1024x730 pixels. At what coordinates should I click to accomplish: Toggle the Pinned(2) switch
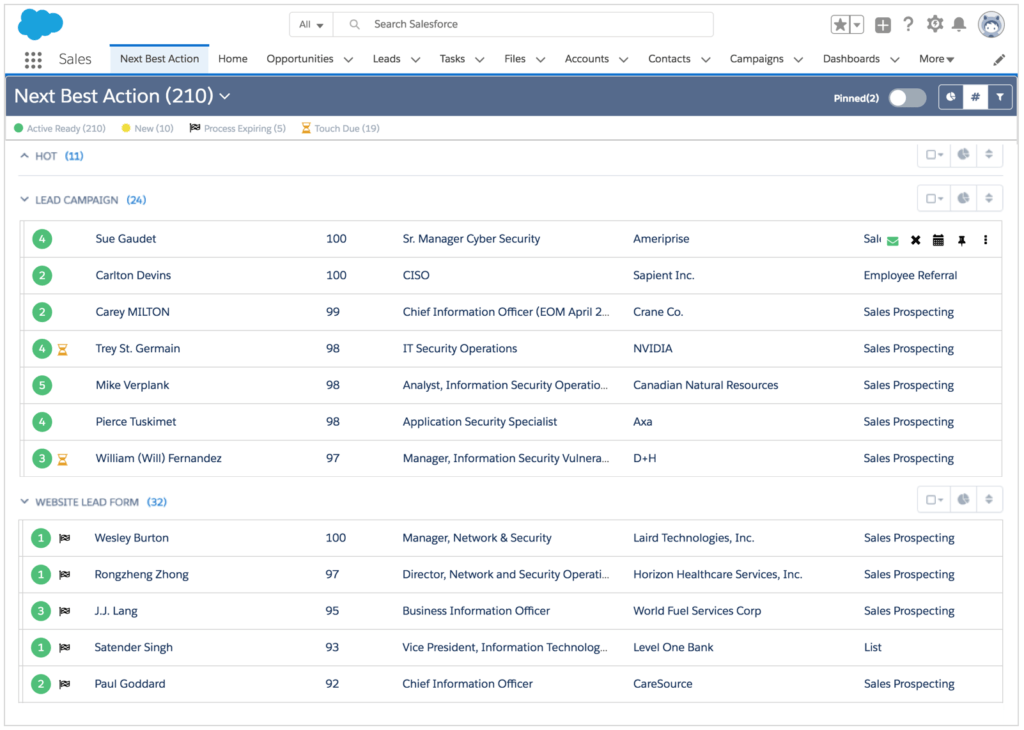point(908,98)
